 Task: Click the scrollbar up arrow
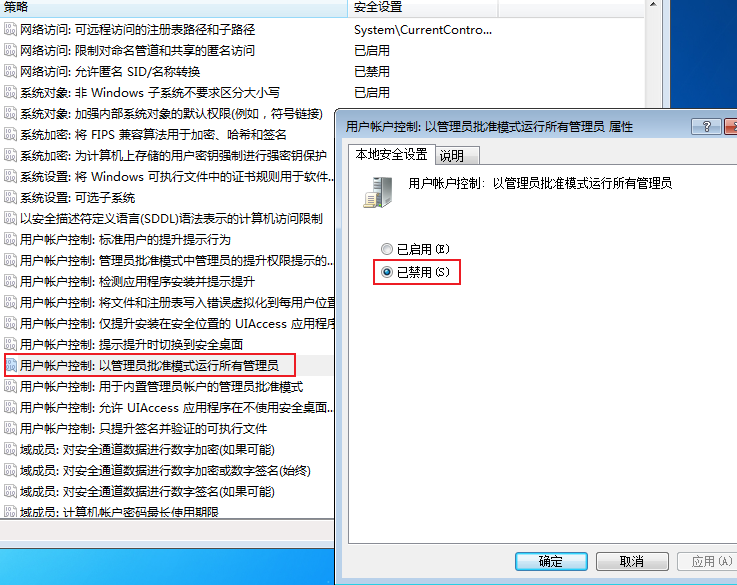[653, 5]
